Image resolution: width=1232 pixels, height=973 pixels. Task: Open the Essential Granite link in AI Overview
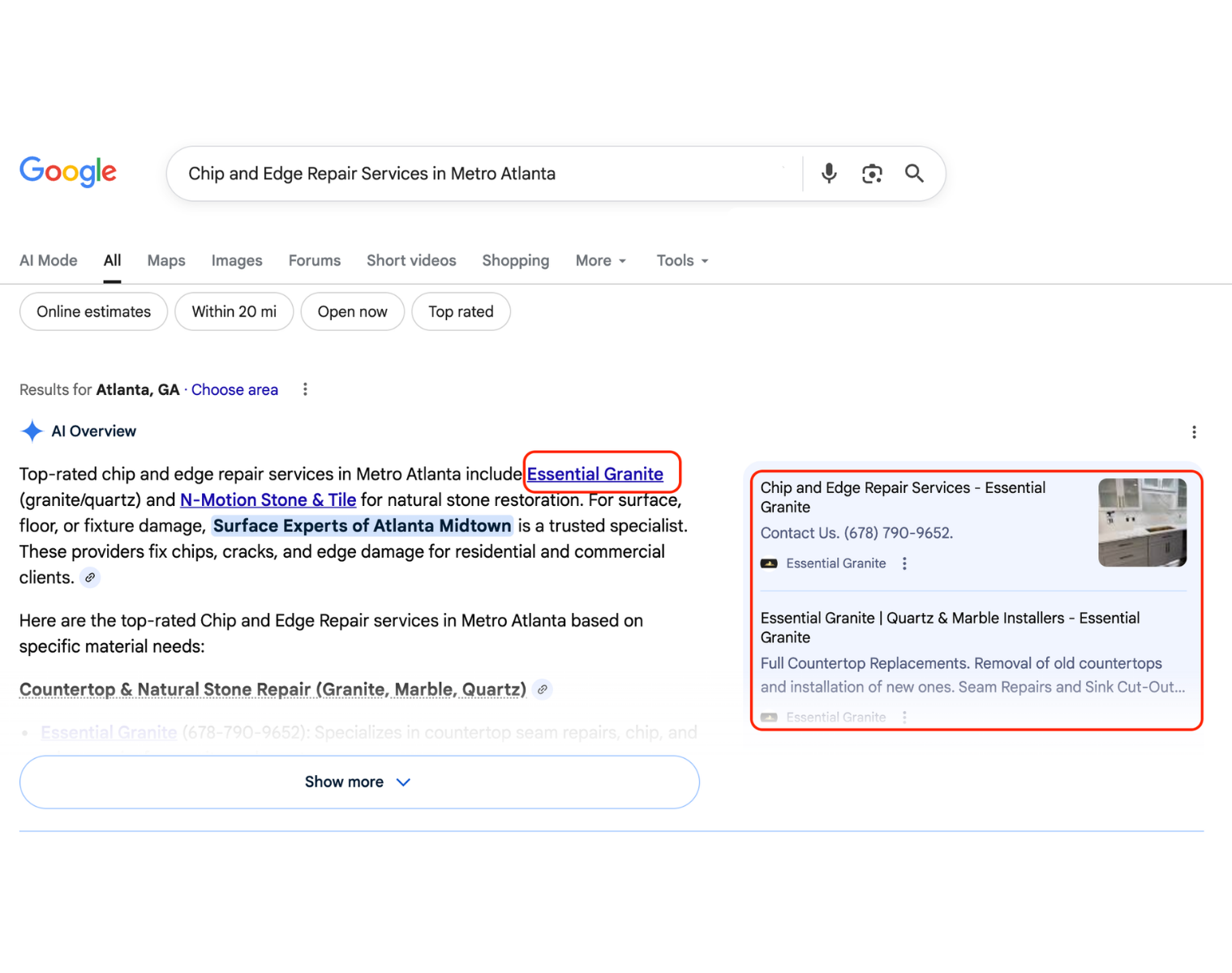pos(596,474)
